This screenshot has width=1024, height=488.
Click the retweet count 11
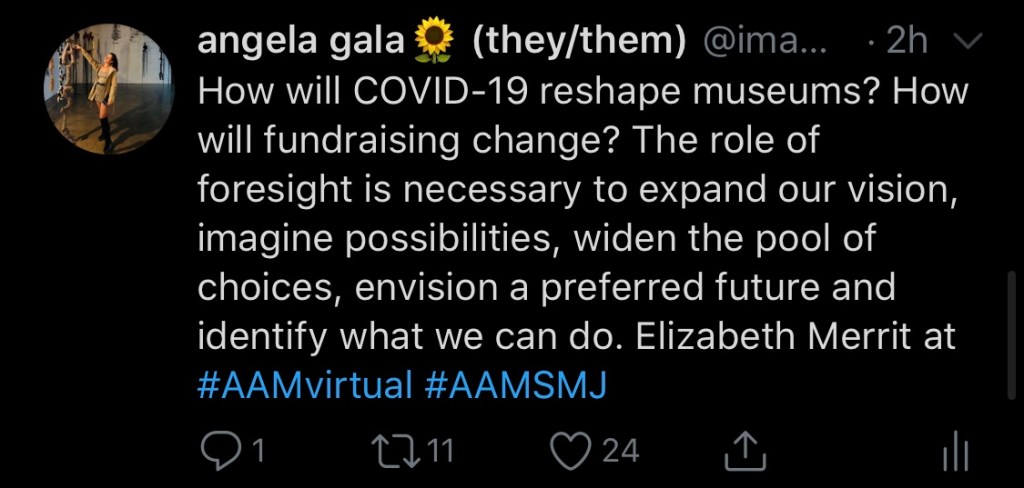point(440,451)
